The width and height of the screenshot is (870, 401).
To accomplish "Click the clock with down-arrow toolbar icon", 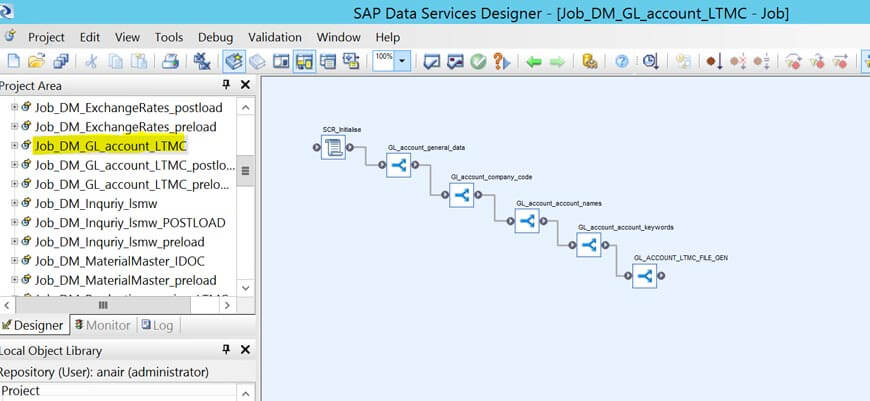I will [x=650, y=62].
